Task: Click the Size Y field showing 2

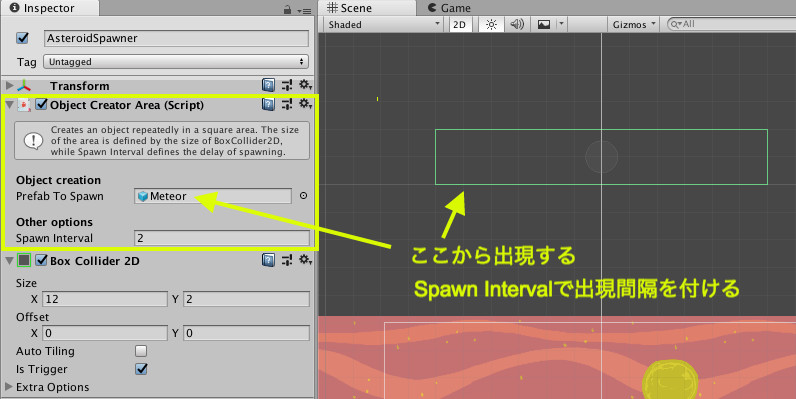Action: click(x=246, y=299)
